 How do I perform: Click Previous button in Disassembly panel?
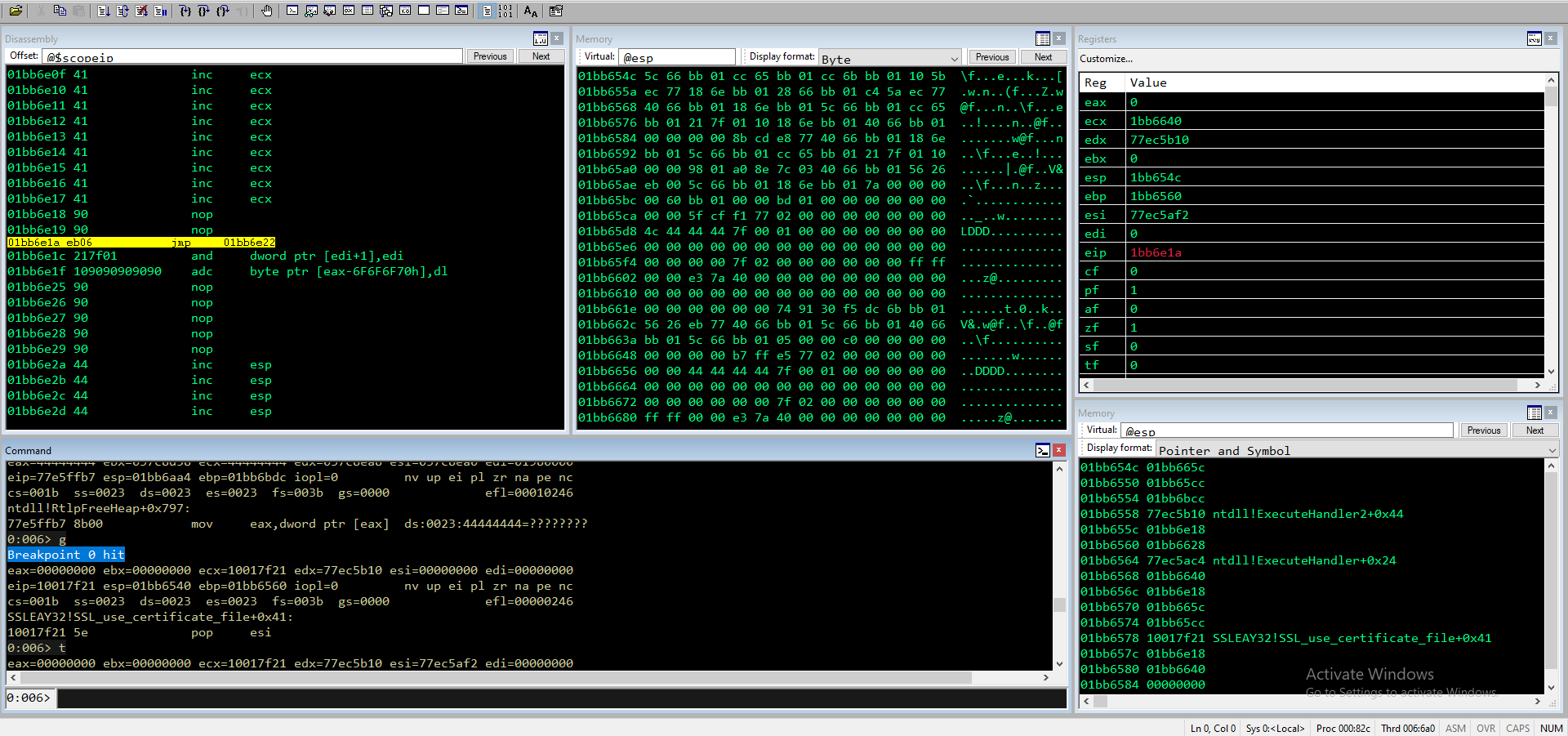coord(490,56)
